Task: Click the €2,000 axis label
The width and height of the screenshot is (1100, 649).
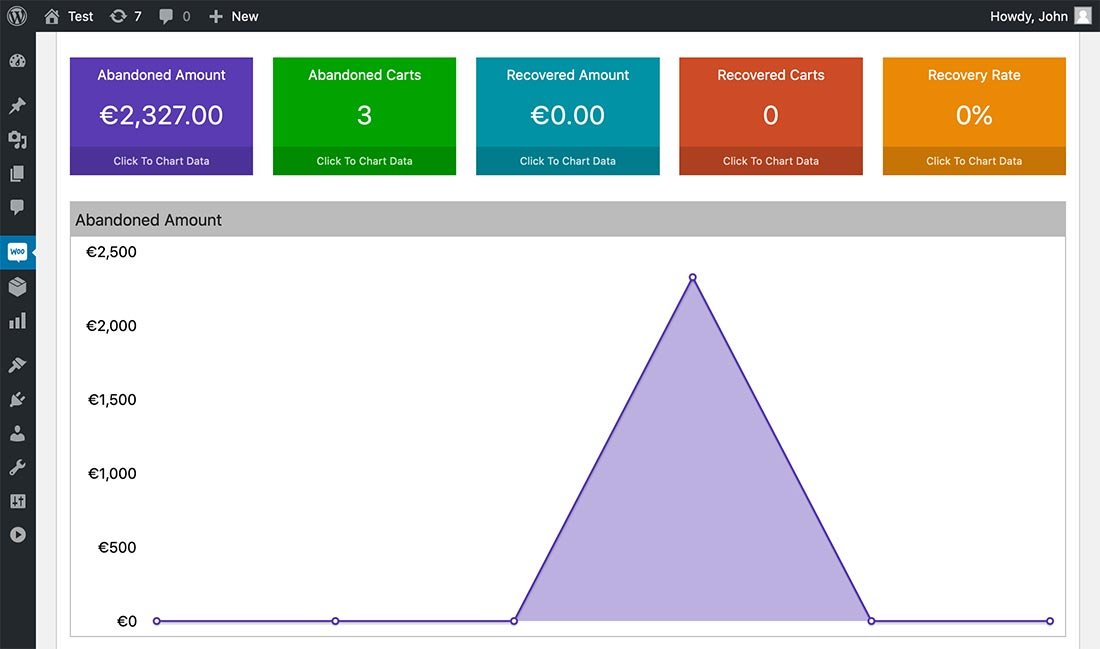Action: (x=111, y=326)
